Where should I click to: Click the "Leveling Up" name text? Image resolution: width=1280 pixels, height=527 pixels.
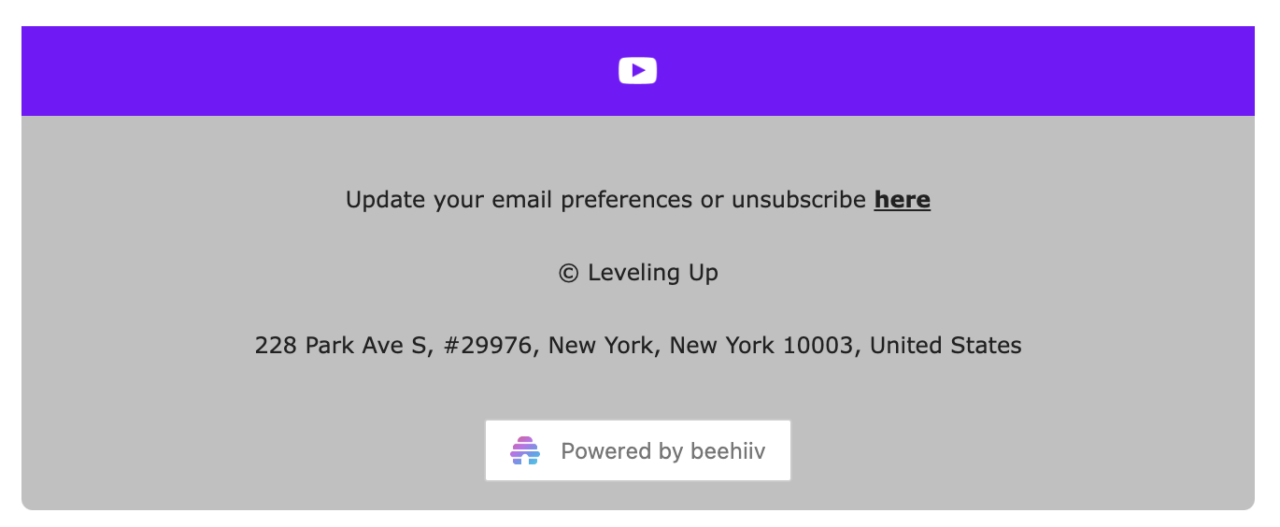click(652, 273)
